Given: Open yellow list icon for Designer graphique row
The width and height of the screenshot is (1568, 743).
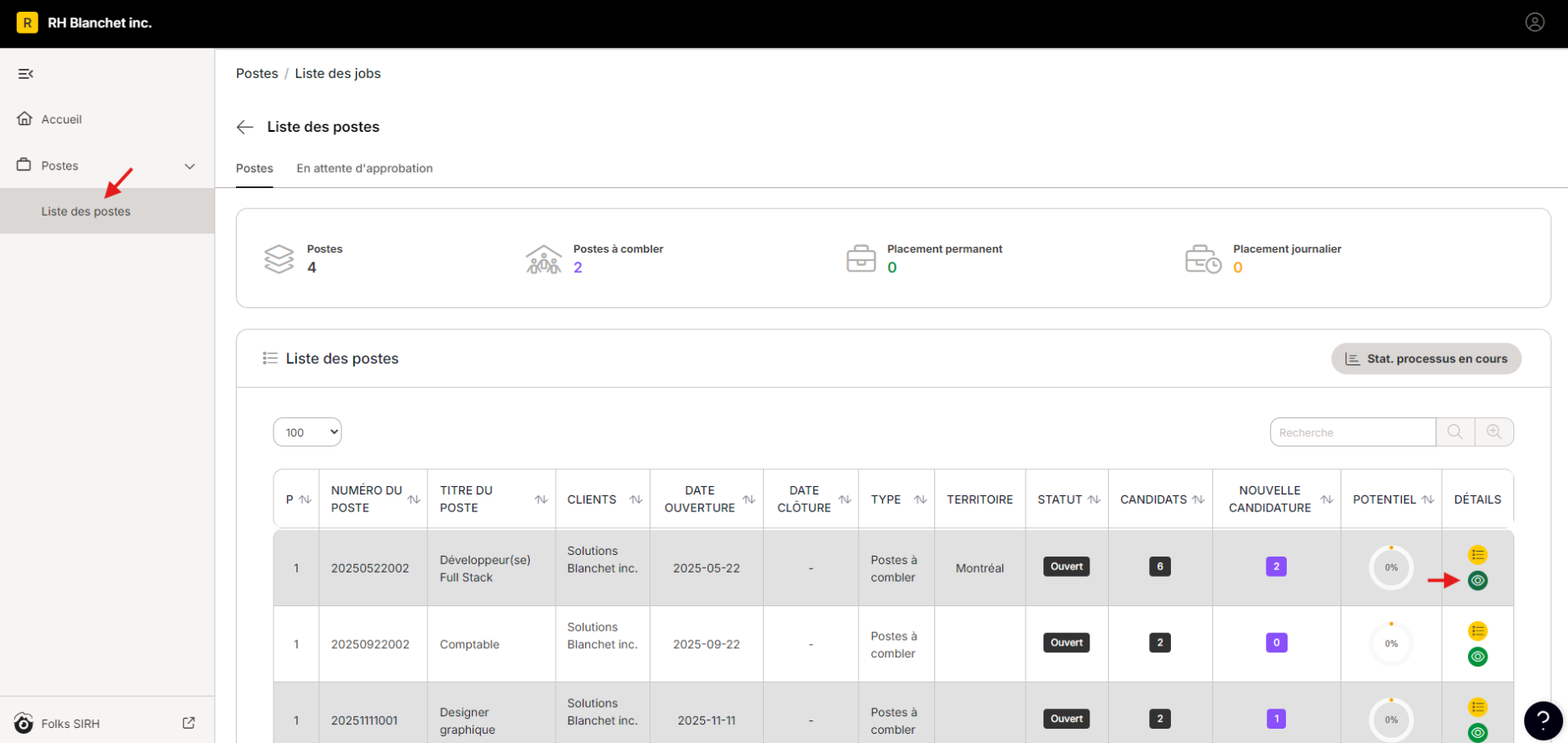Looking at the screenshot, I should (1477, 707).
